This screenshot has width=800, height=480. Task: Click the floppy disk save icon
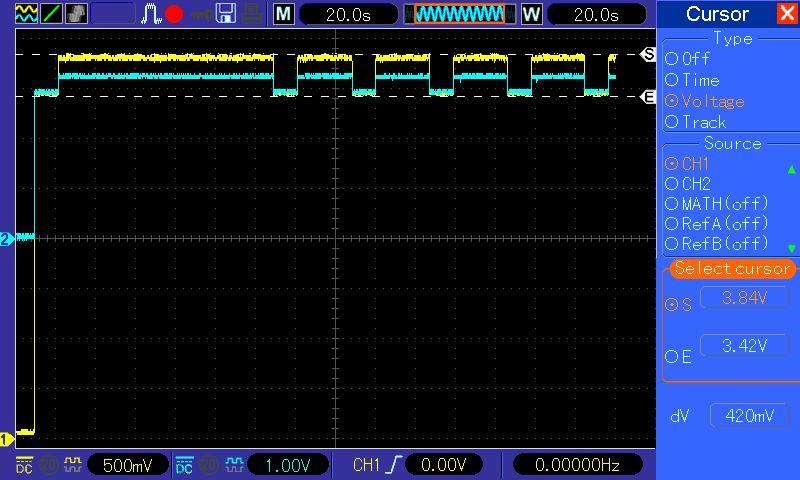(226, 14)
